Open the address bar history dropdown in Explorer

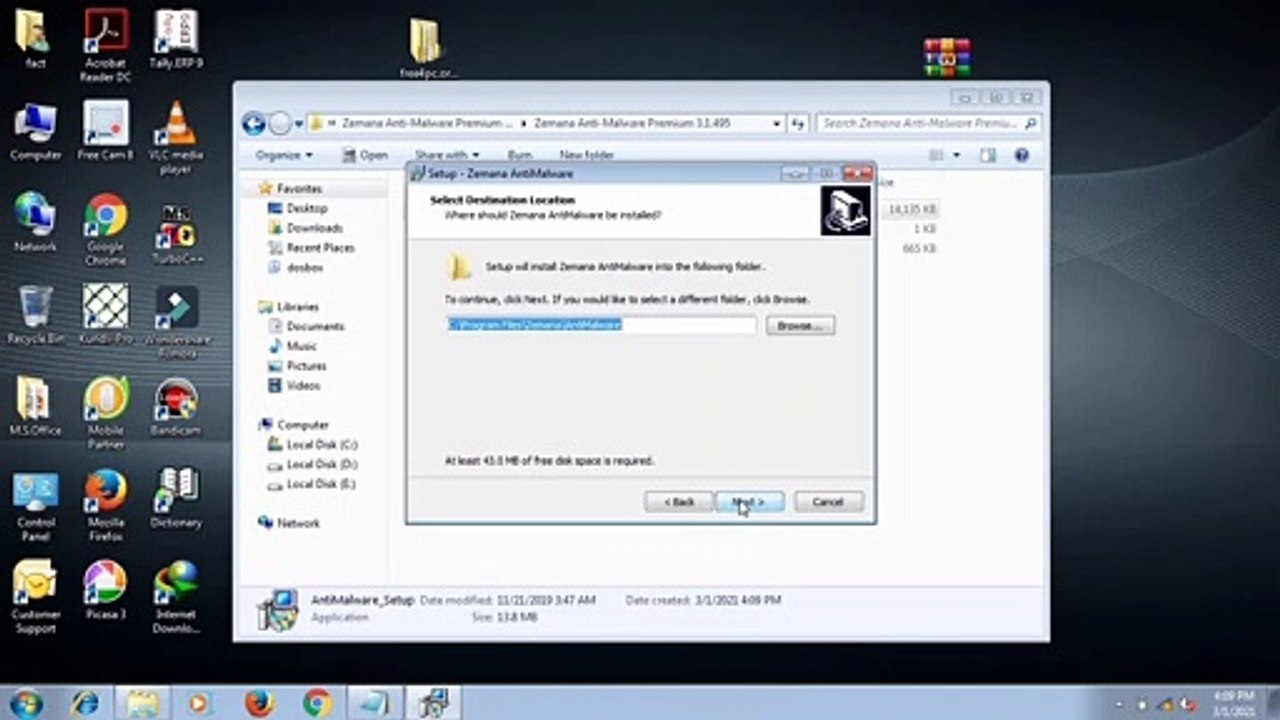tap(777, 124)
